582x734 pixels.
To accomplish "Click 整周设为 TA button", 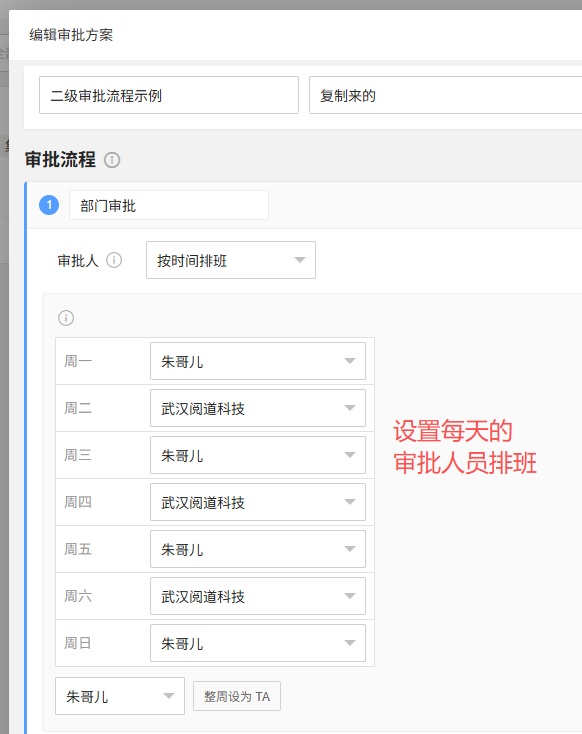I will click(x=237, y=696).
